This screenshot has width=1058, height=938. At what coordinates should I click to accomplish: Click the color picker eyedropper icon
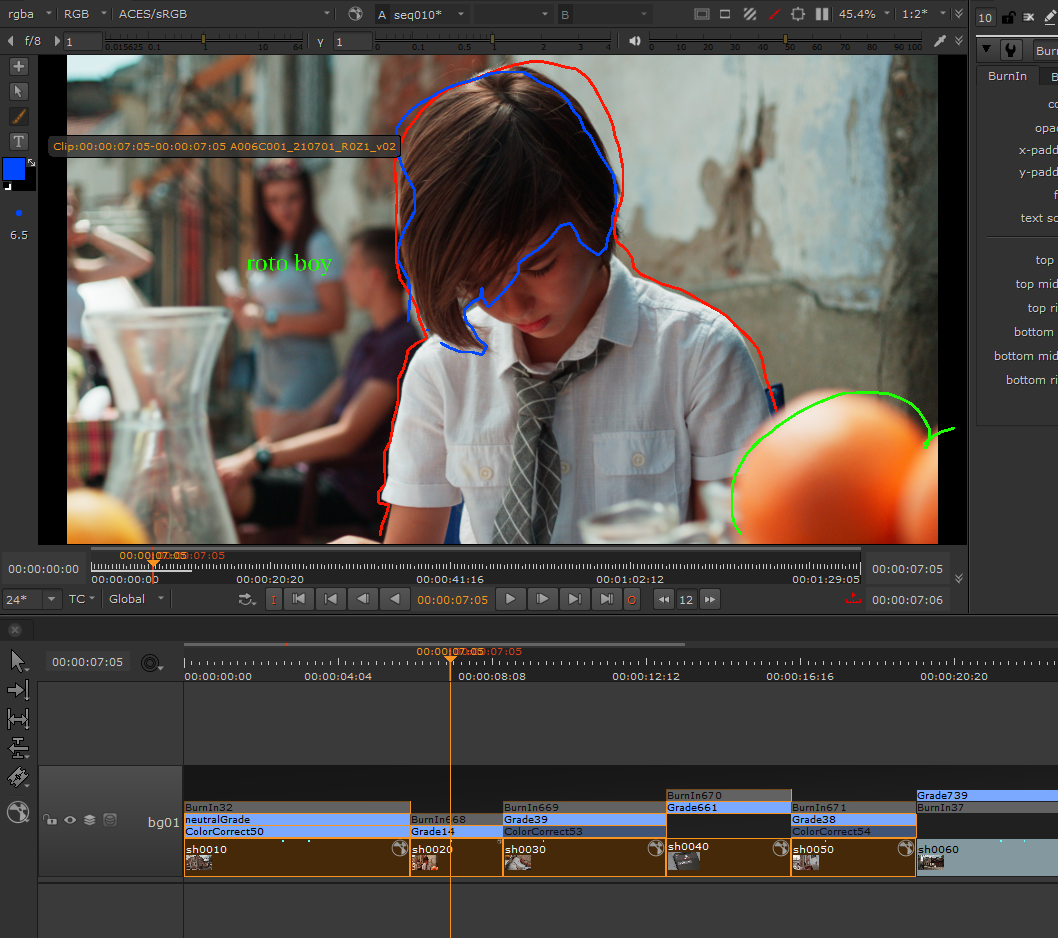[940, 41]
